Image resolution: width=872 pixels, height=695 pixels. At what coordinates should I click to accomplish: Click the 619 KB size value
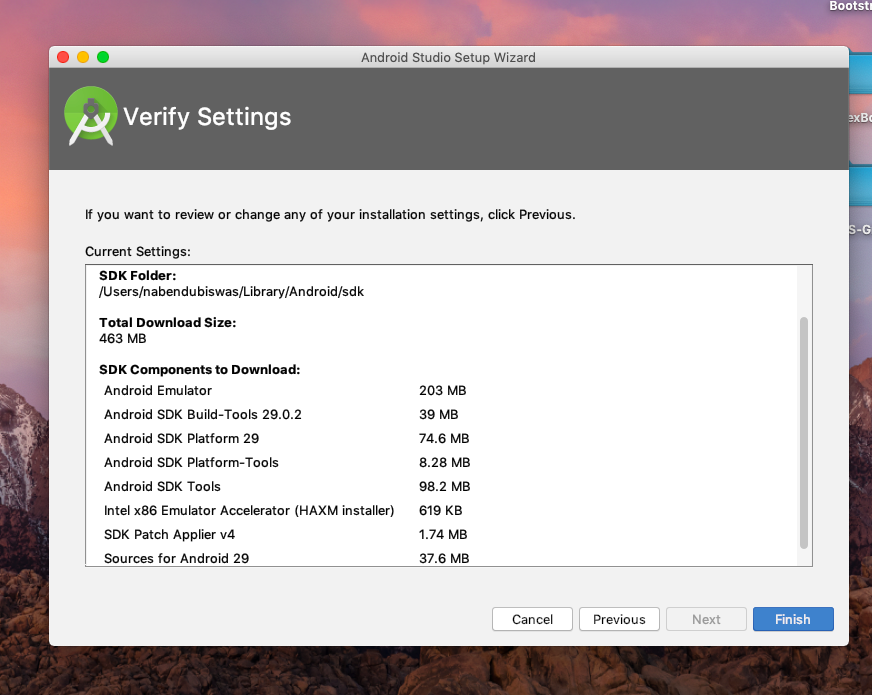pyautogui.click(x=441, y=510)
